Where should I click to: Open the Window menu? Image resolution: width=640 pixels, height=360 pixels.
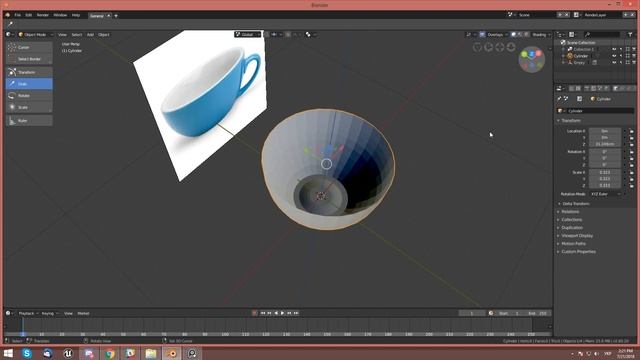coord(60,15)
